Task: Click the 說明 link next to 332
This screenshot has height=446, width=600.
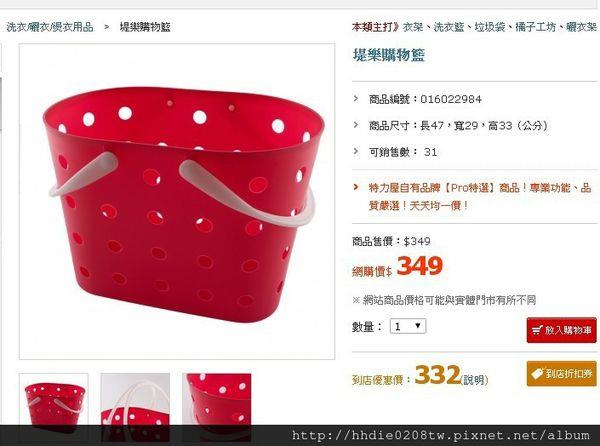Action: point(475,380)
